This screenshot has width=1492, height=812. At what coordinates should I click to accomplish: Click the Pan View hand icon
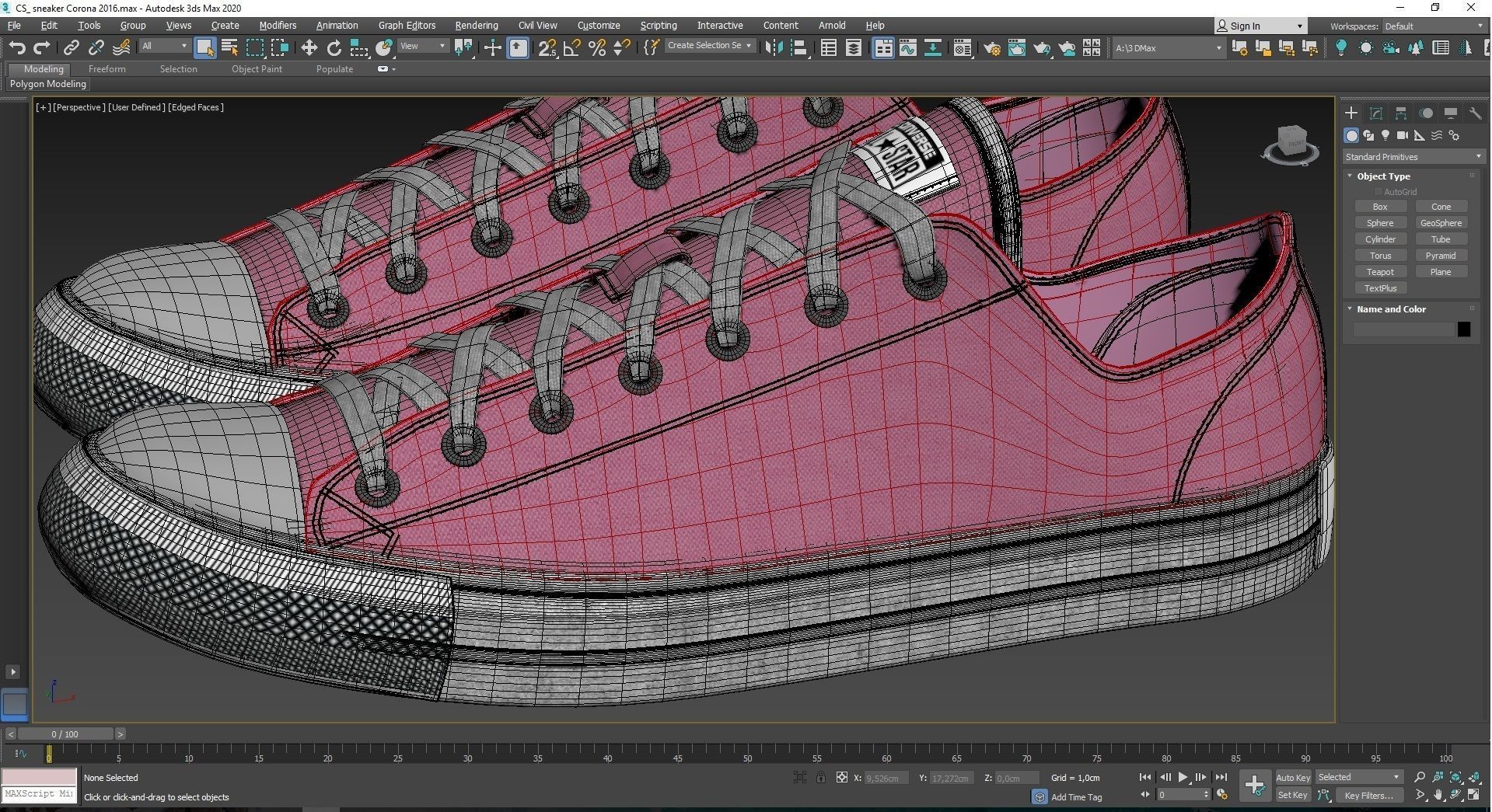click(x=1438, y=795)
